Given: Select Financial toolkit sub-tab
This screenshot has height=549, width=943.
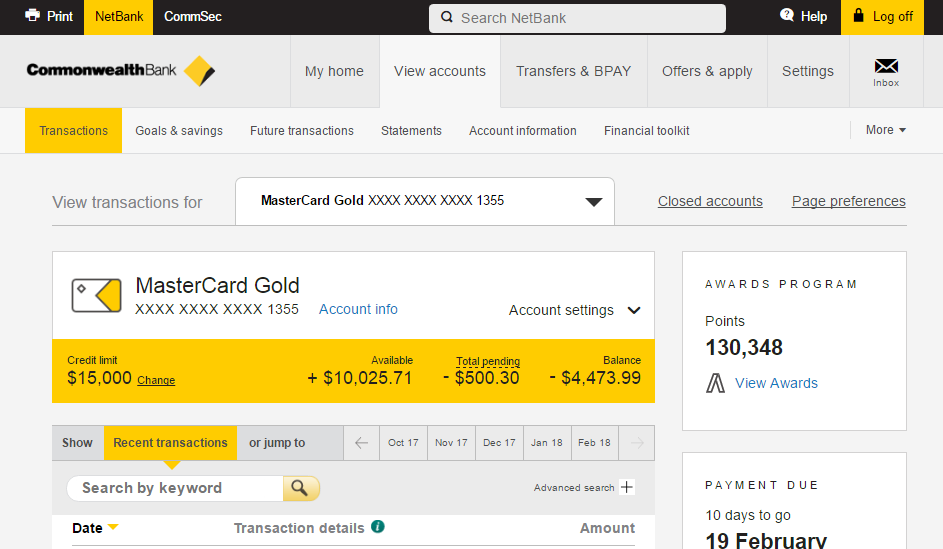Looking at the screenshot, I should [x=647, y=130].
